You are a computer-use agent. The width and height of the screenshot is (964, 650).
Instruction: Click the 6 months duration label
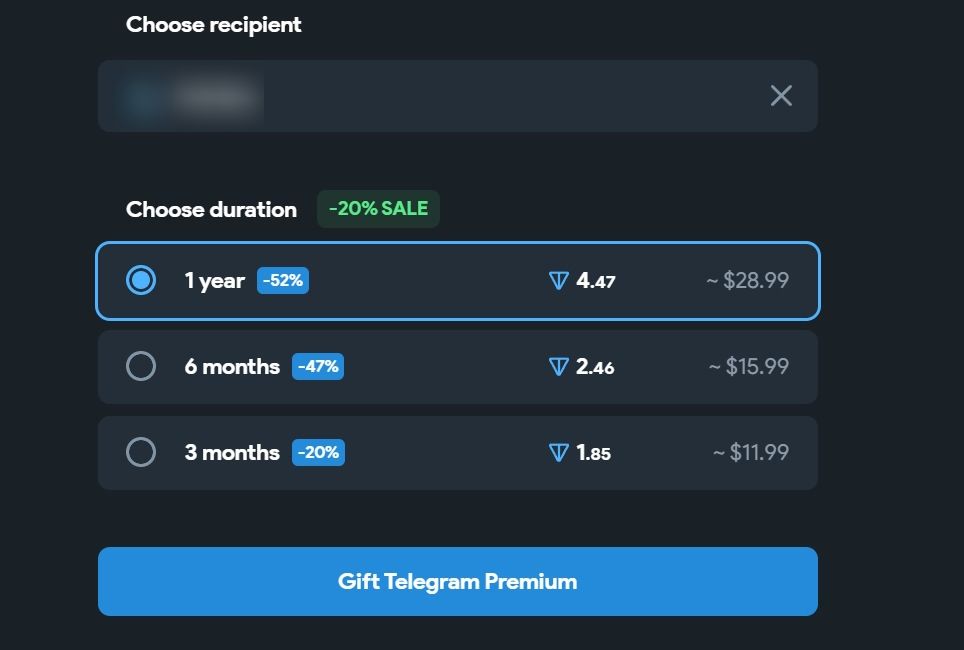pyautogui.click(x=232, y=367)
